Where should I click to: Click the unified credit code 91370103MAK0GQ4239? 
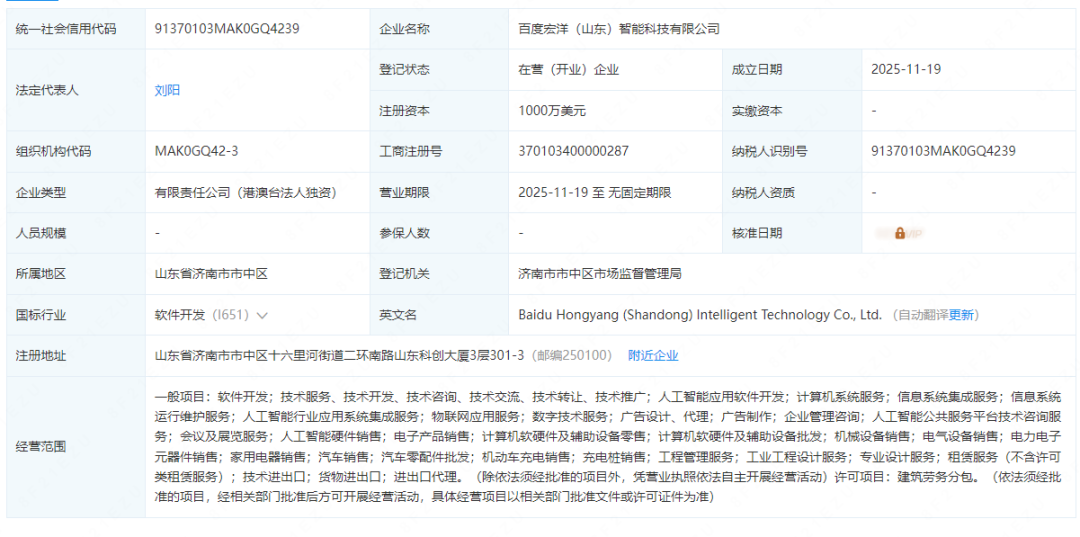[x=226, y=29]
